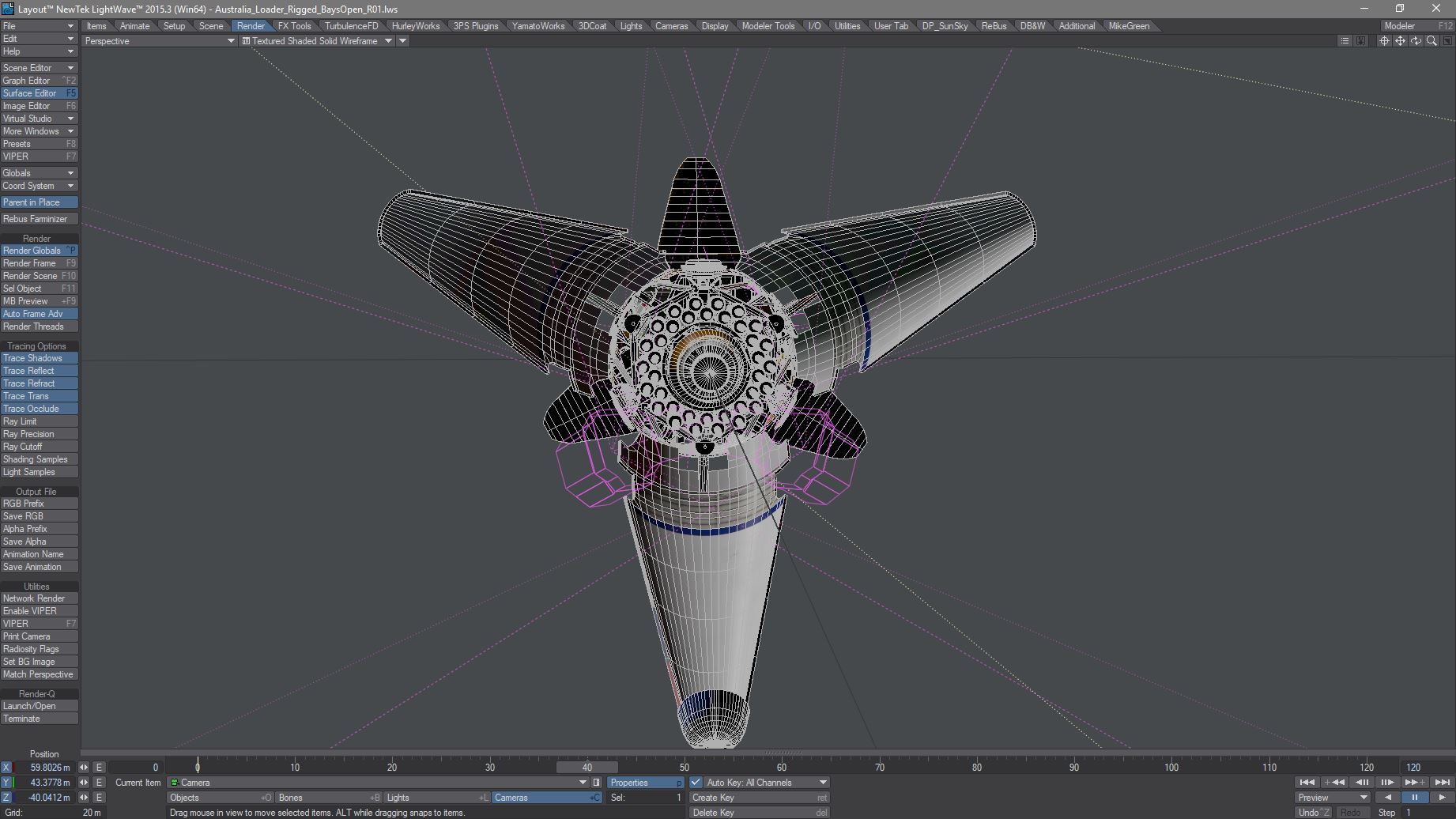The image size is (1456, 819).
Task: Click the viewport pan move icon
Action: 1400,41
